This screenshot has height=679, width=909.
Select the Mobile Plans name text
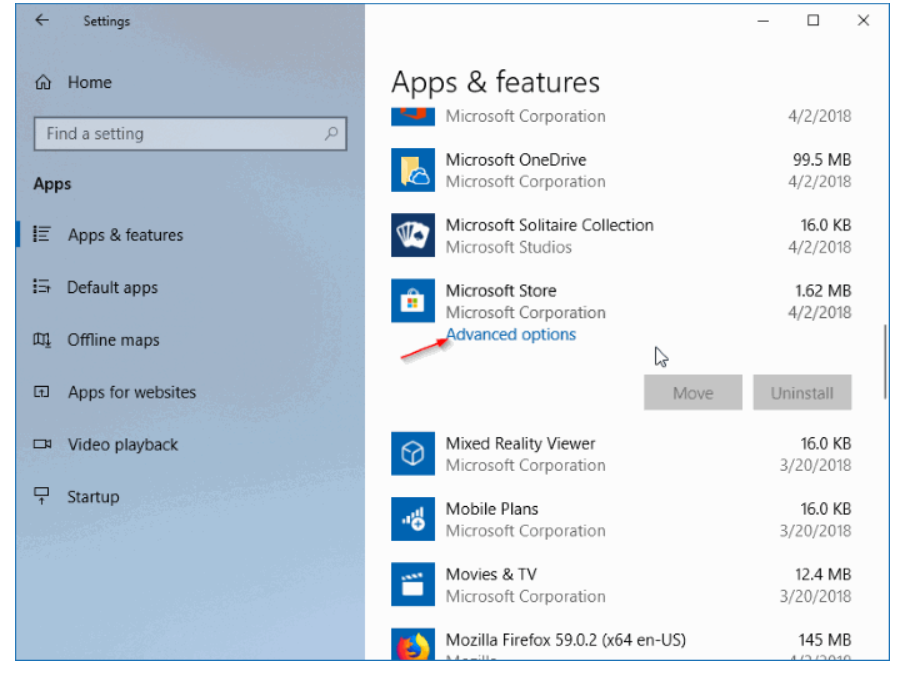[x=492, y=509]
